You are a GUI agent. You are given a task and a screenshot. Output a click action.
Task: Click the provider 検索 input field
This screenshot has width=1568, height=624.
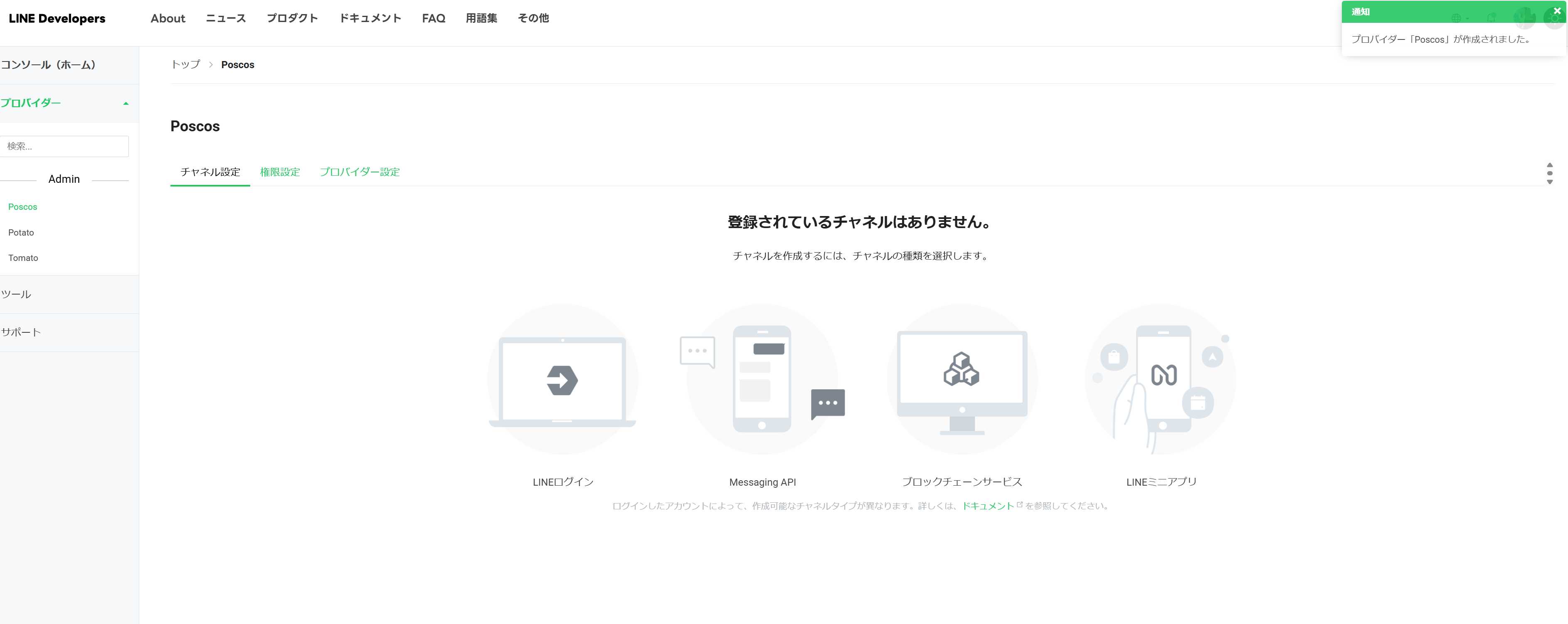64,147
